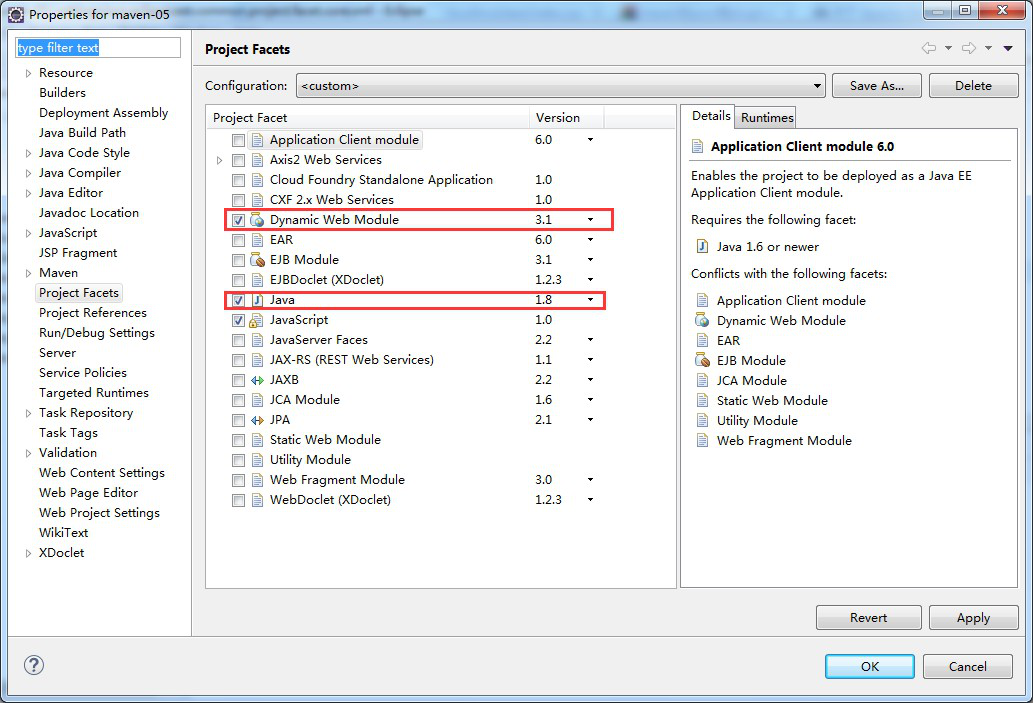Uncheck the Java facet checkbox
1033x703 pixels.
(x=238, y=301)
